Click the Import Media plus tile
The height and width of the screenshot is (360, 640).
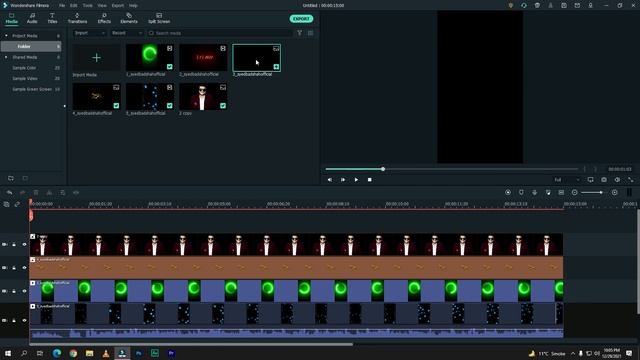(x=96, y=58)
